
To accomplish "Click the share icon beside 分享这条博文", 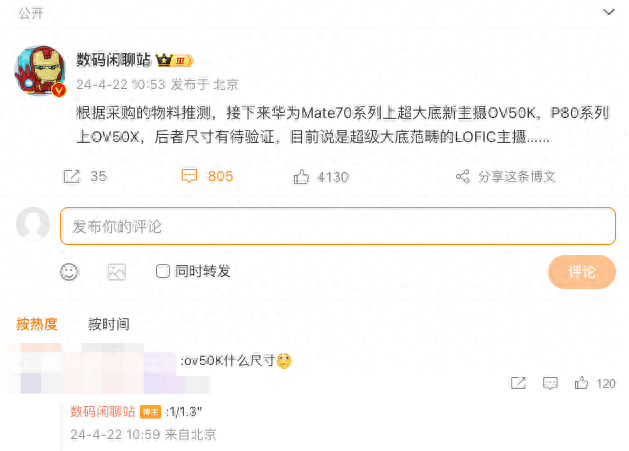I will tap(463, 177).
